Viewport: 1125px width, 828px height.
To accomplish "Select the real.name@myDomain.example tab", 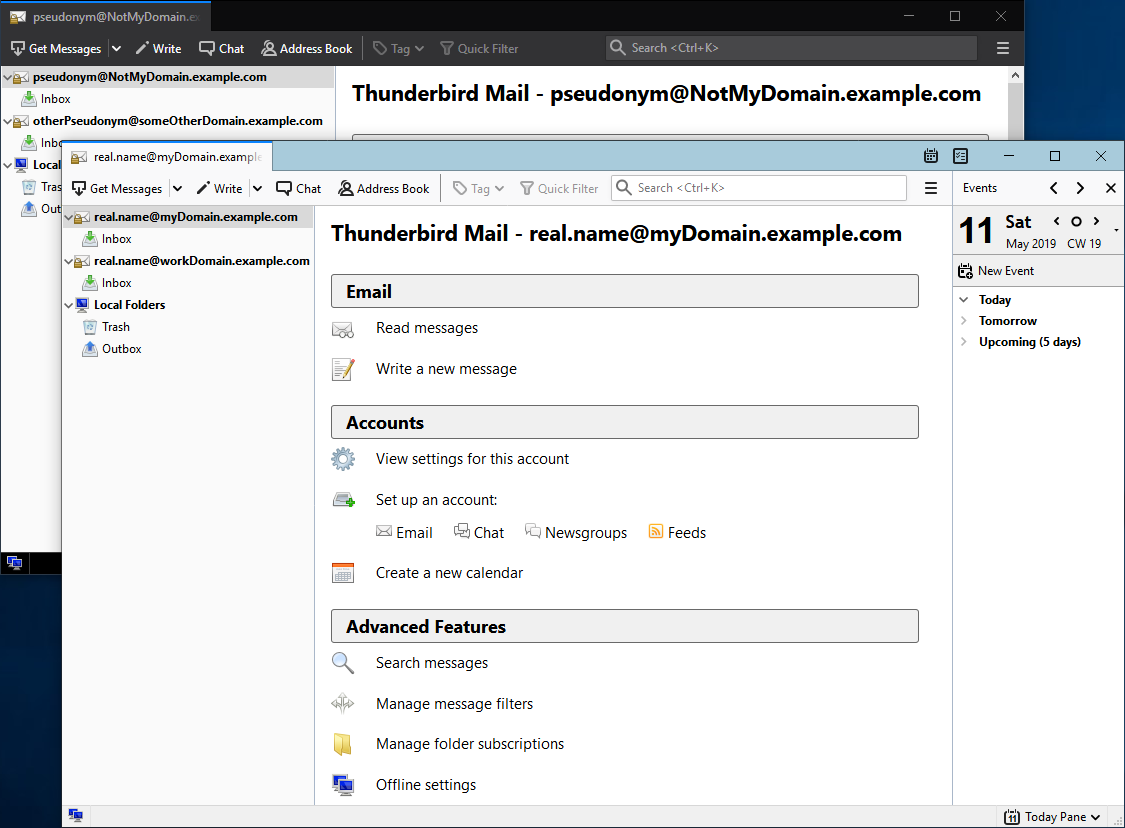I will click(167, 157).
